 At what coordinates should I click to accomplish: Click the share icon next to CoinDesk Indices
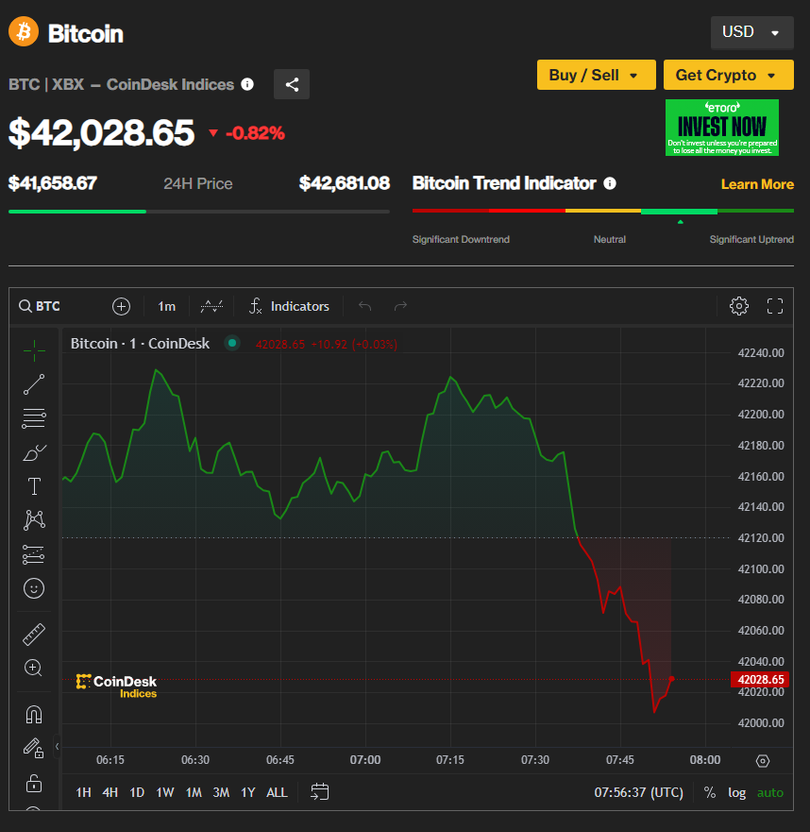[x=292, y=85]
